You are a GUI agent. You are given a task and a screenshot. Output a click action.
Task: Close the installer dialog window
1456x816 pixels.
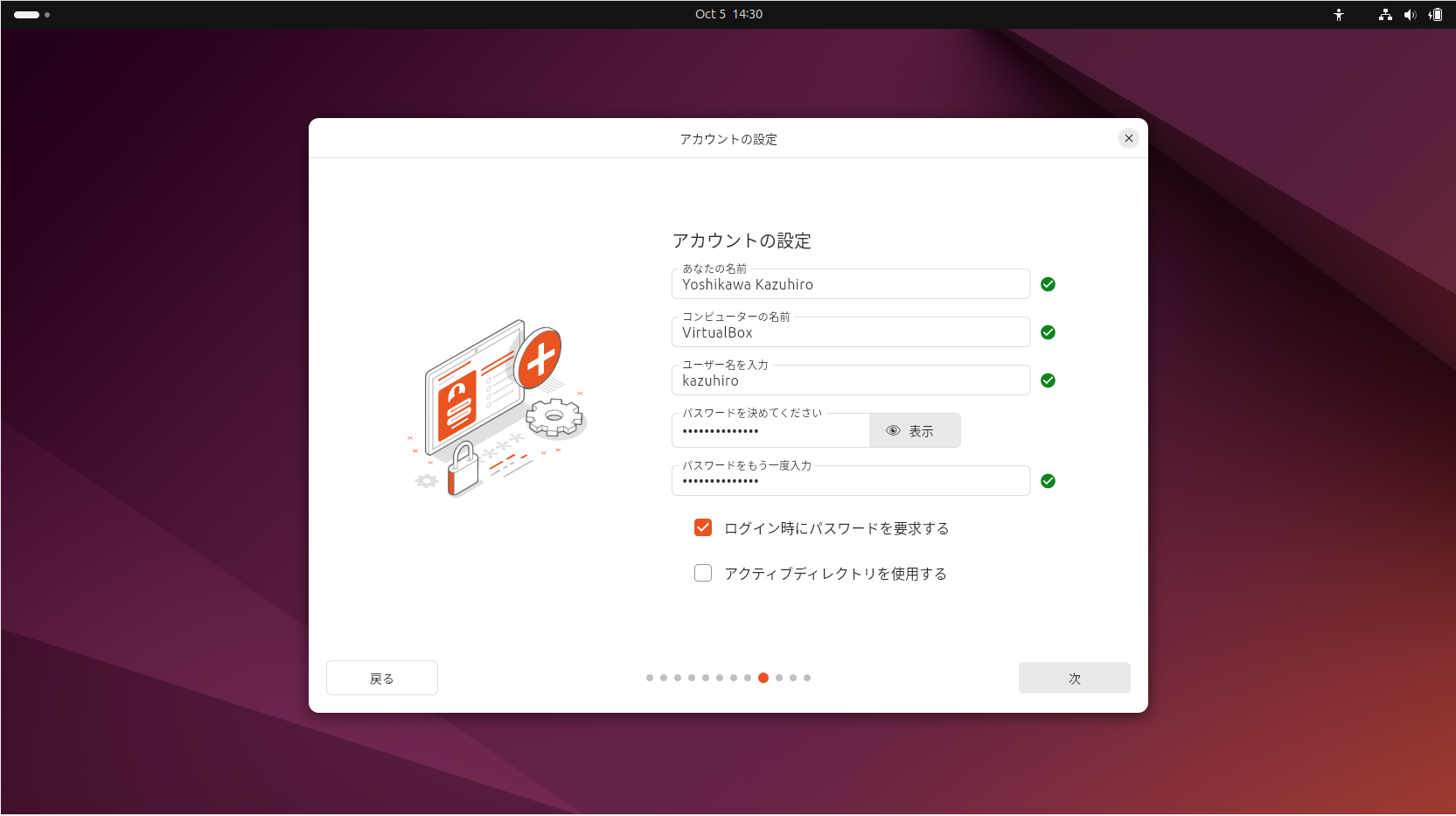coord(1128,138)
